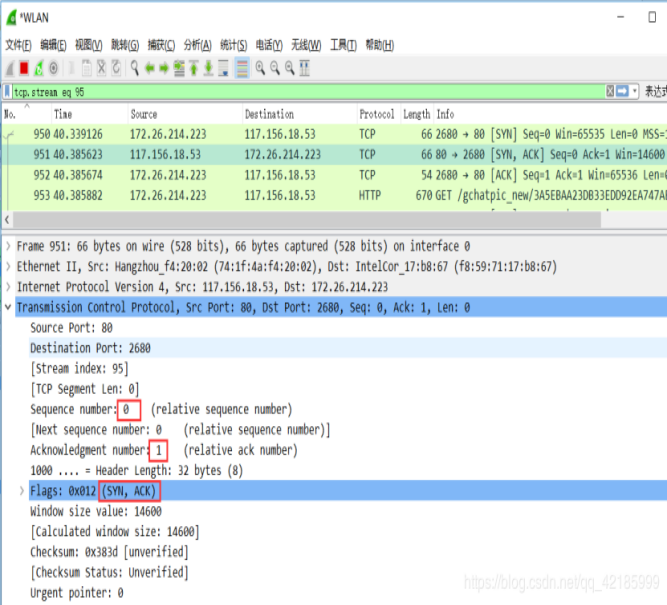This screenshot has width=667, height=605.
Task: Open the 文件(F) menu
Action: [18, 45]
